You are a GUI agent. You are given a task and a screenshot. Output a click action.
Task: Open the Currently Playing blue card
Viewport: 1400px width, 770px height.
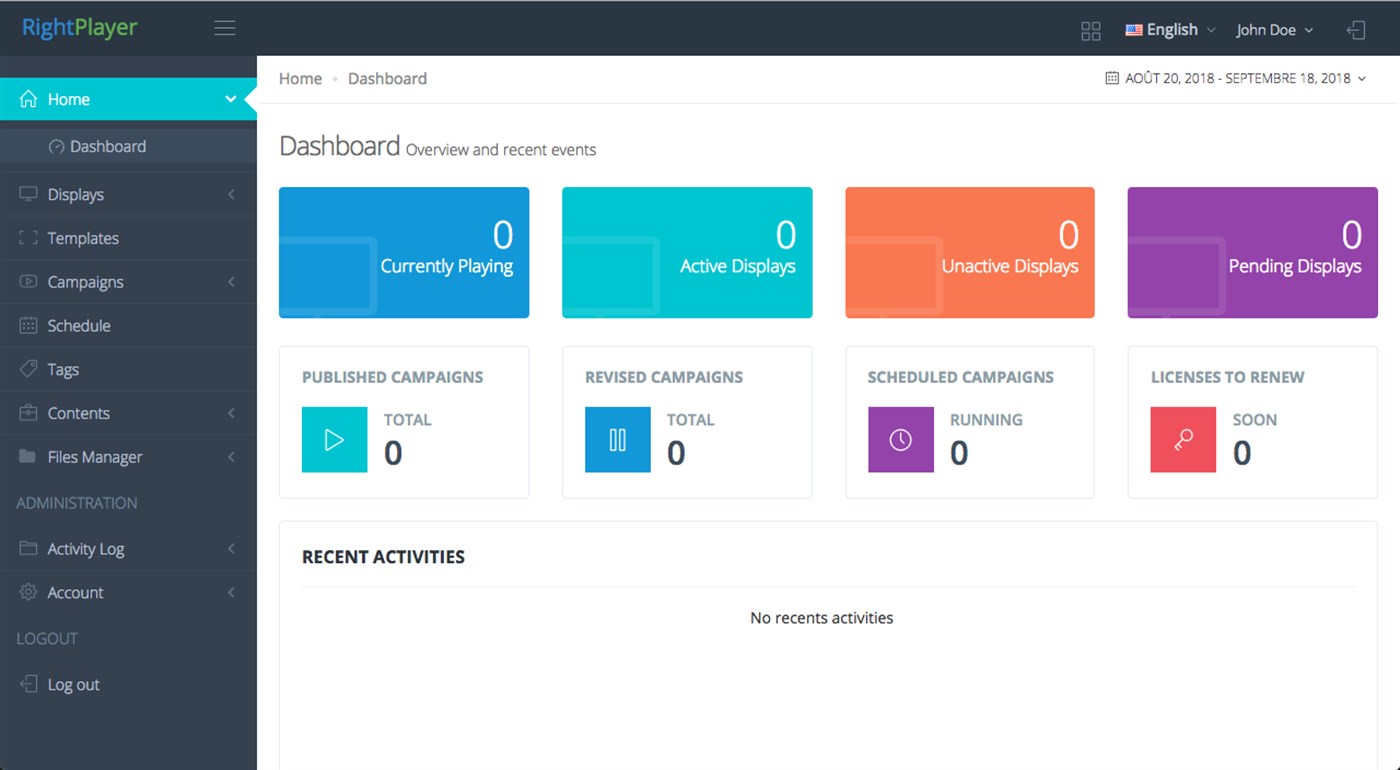[404, 252]
